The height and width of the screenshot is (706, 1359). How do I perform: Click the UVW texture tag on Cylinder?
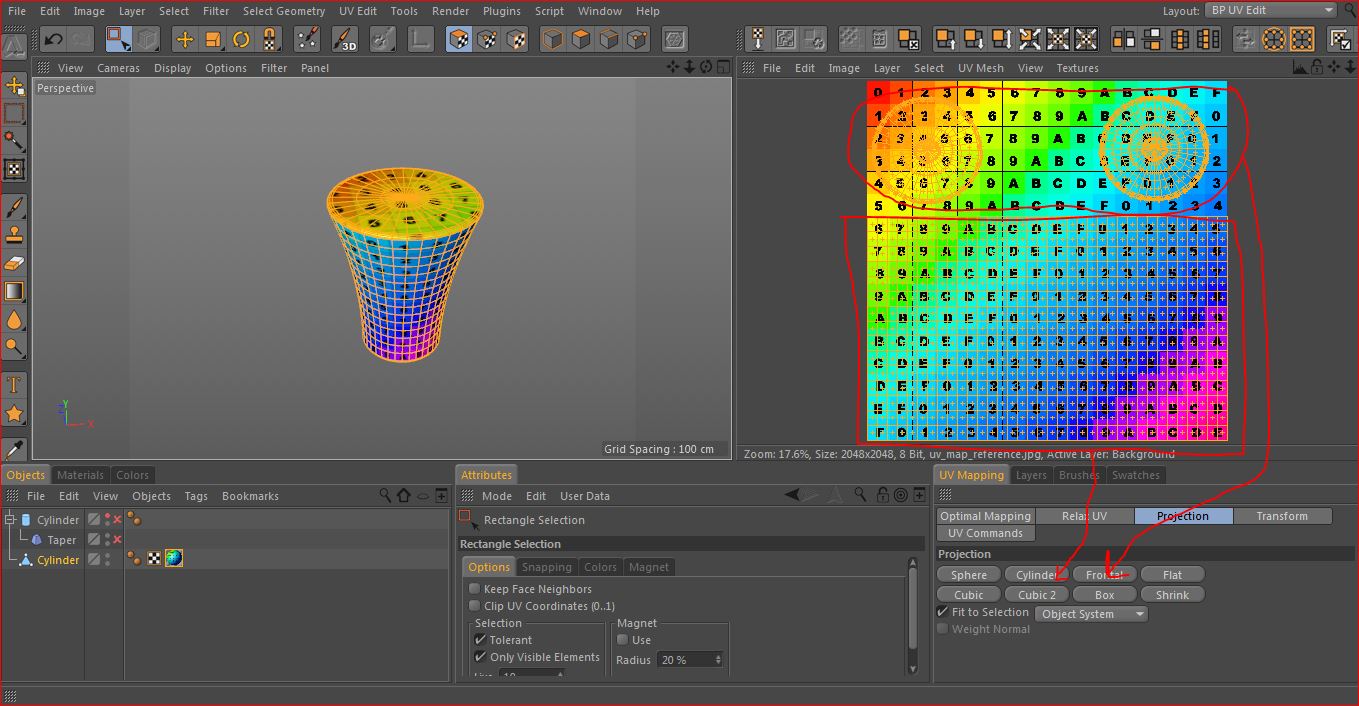pyautogui.click(x=154, y=559)
